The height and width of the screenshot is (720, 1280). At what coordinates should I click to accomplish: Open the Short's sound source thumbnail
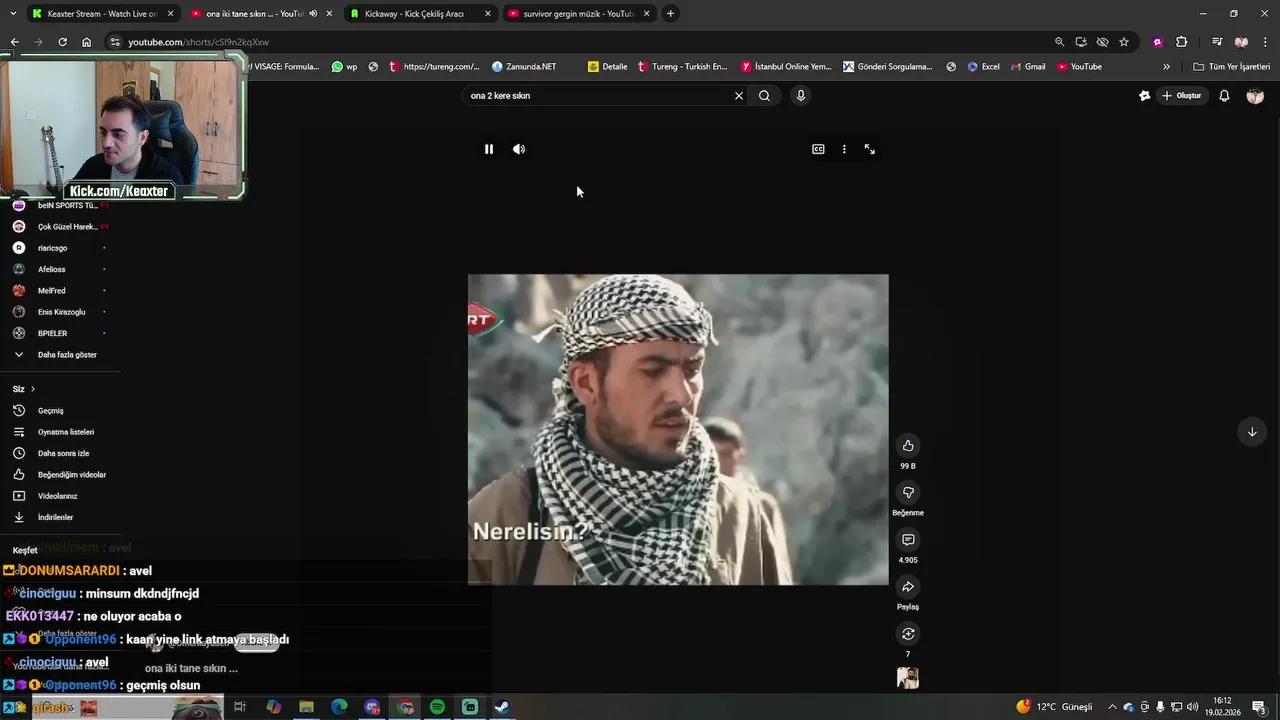pos(908,679)
